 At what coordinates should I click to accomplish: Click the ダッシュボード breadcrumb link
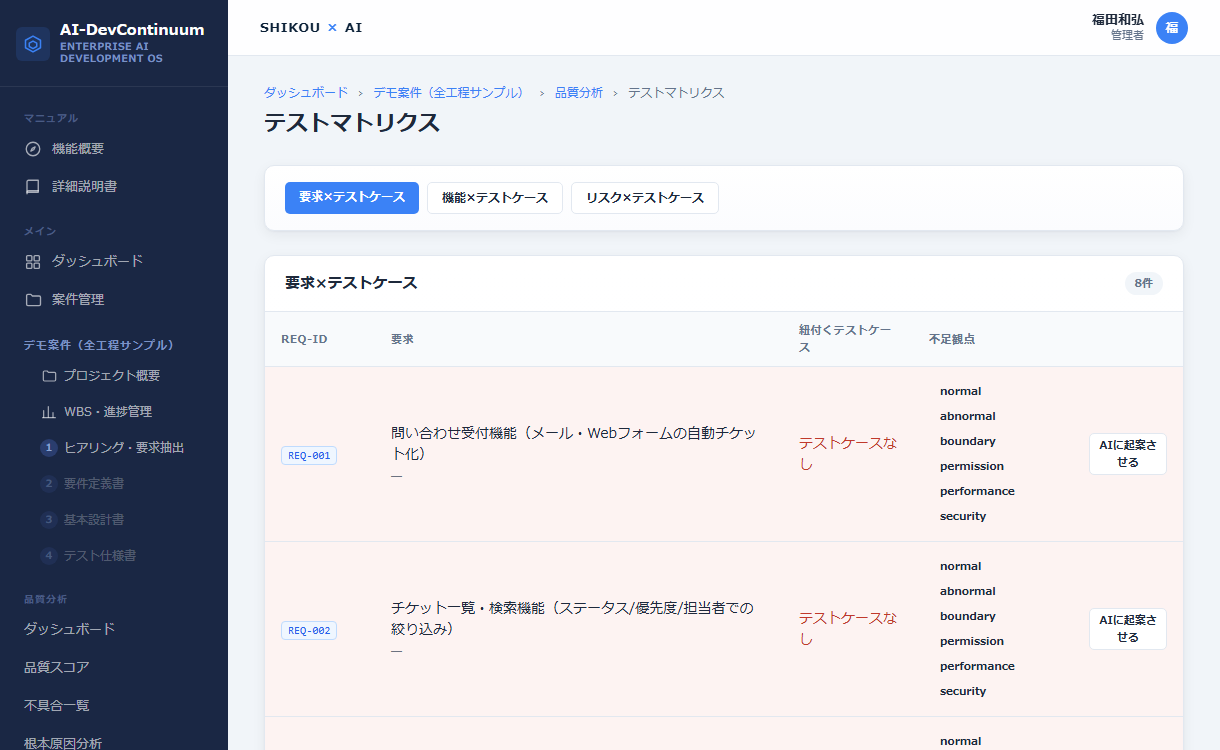coord(306,93)
